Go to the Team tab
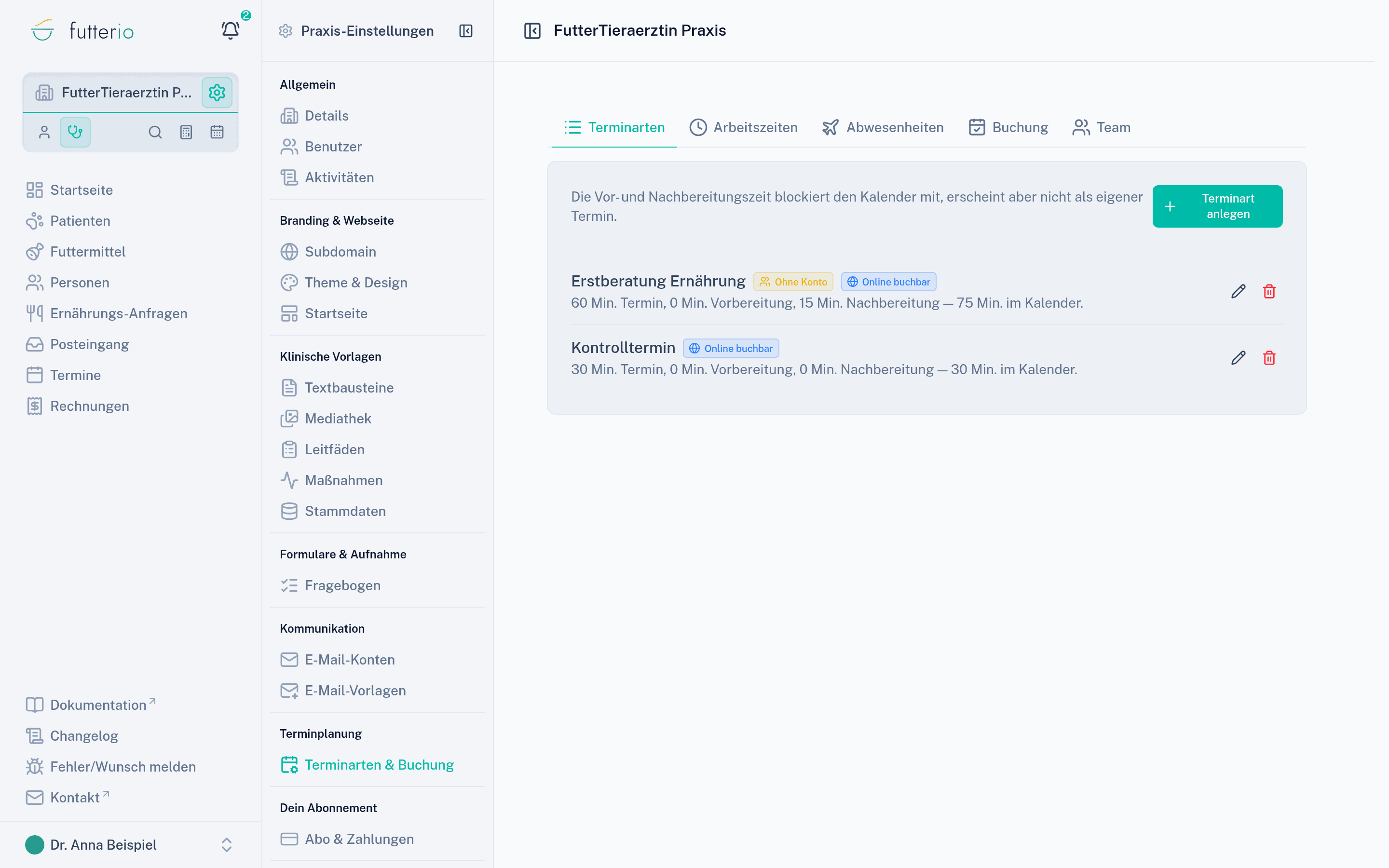1389x868 pixels. click(x=1102, y=127)
